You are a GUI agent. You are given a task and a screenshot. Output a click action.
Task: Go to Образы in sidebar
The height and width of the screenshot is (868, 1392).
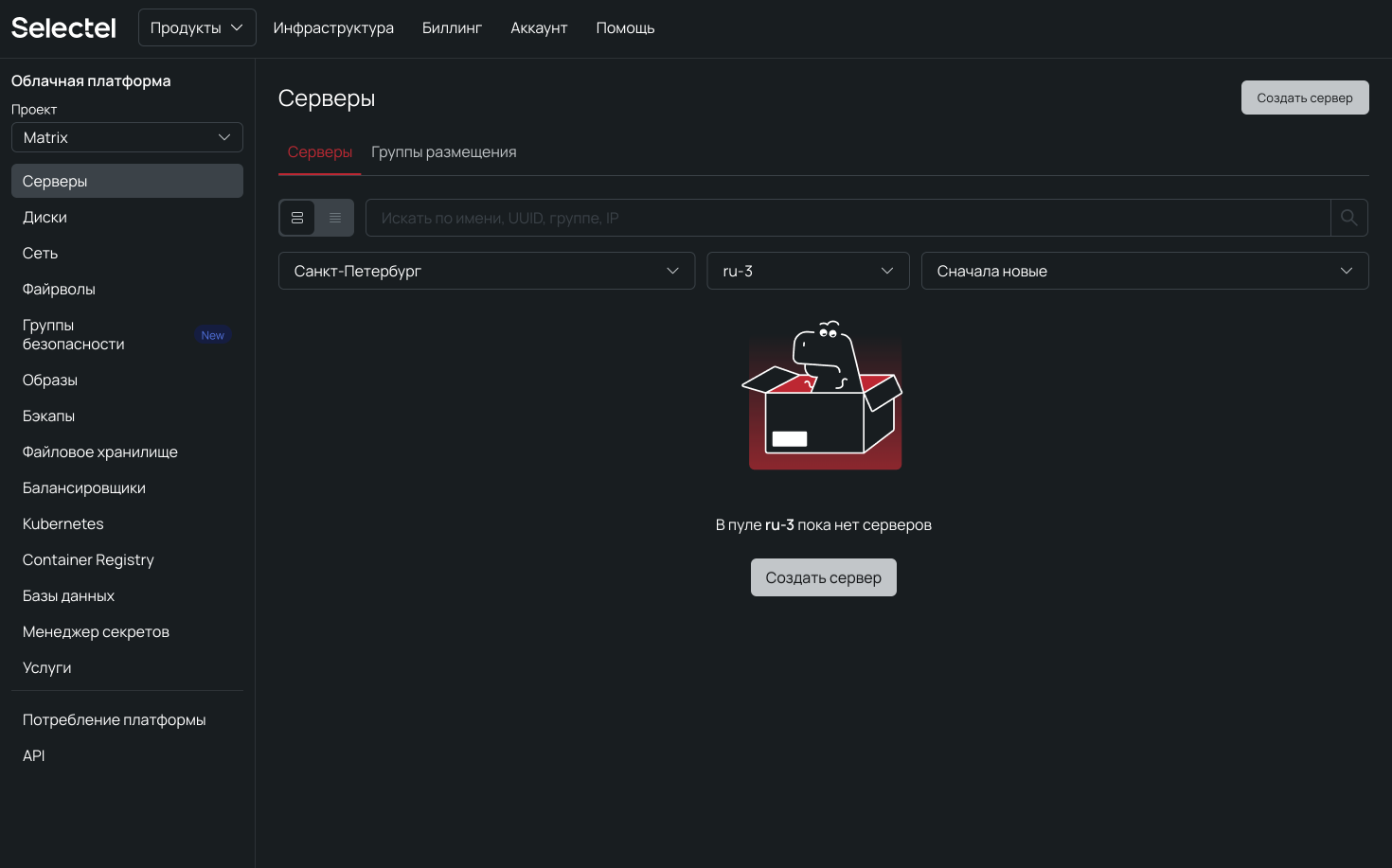click(x=127, y=380)
